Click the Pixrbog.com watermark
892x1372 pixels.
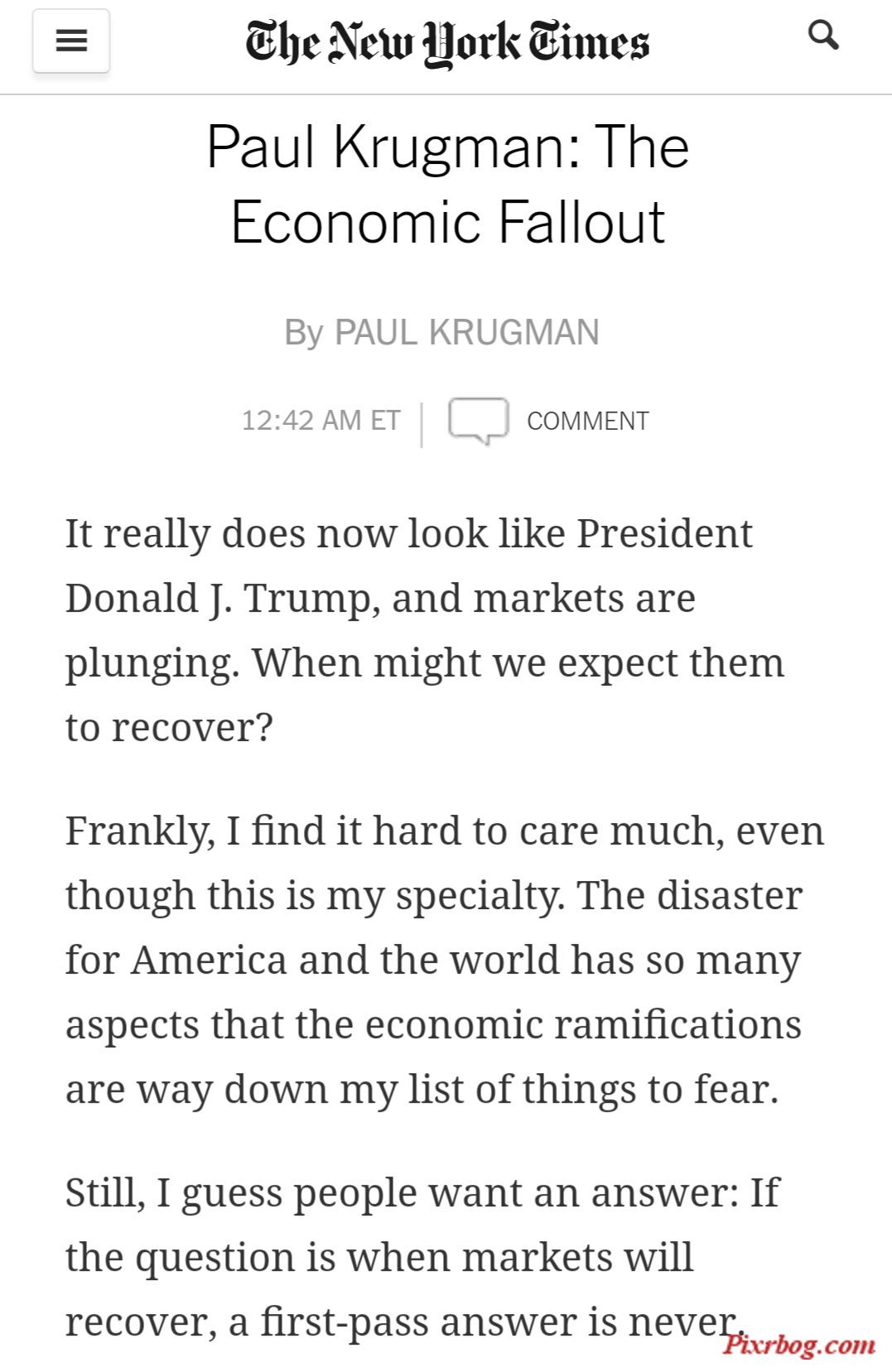pos(799,1343)
